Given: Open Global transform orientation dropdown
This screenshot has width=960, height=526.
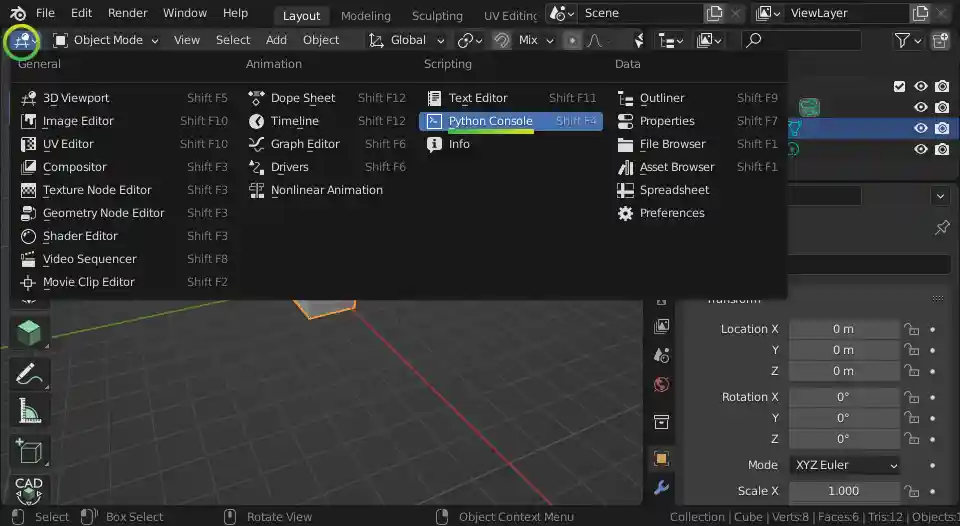Looking at the screenshot, I should point(407,40).
